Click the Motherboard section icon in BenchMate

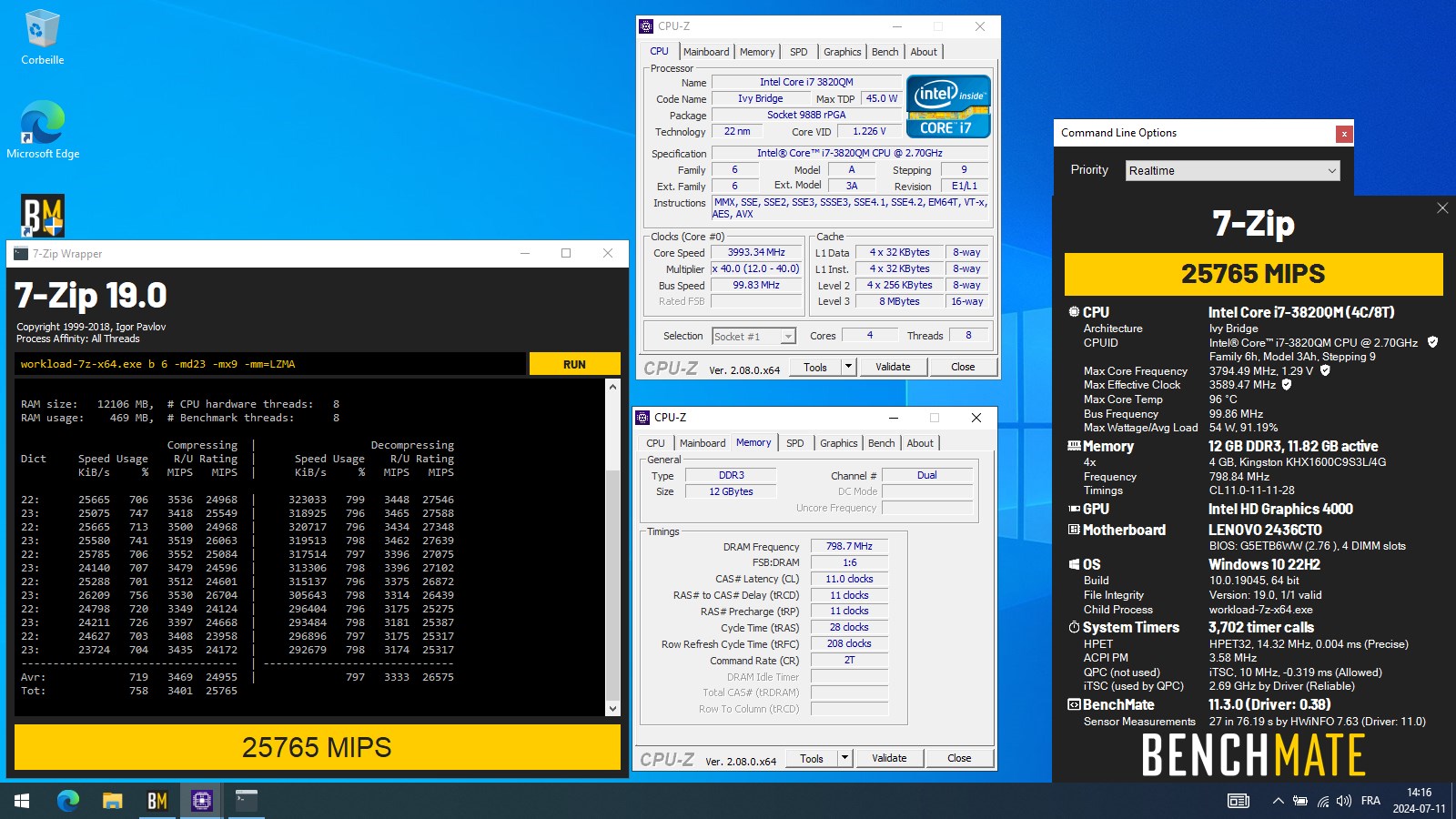1074,530
